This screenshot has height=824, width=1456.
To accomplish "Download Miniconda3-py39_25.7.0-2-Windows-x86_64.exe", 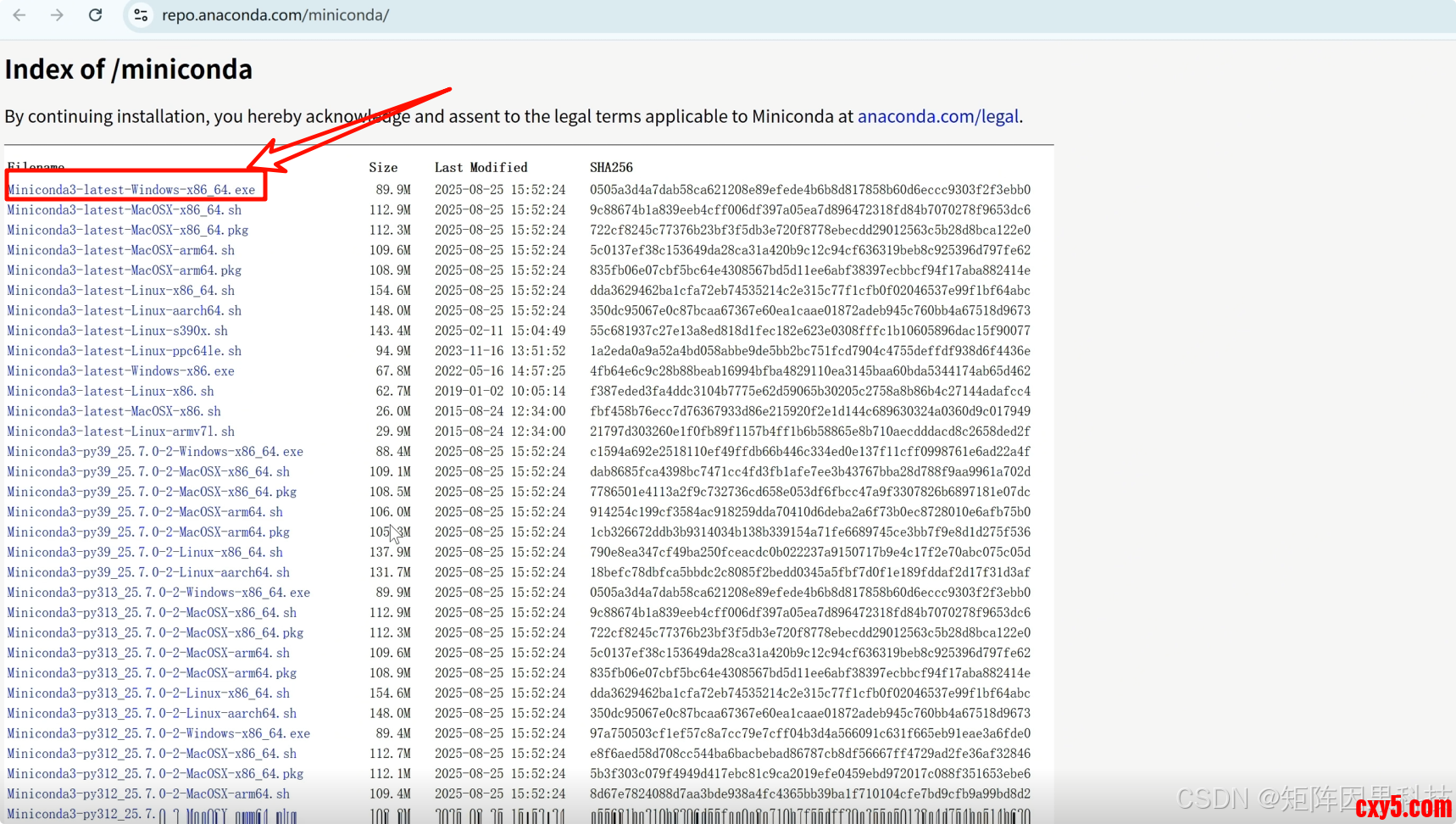I will 155,452.
